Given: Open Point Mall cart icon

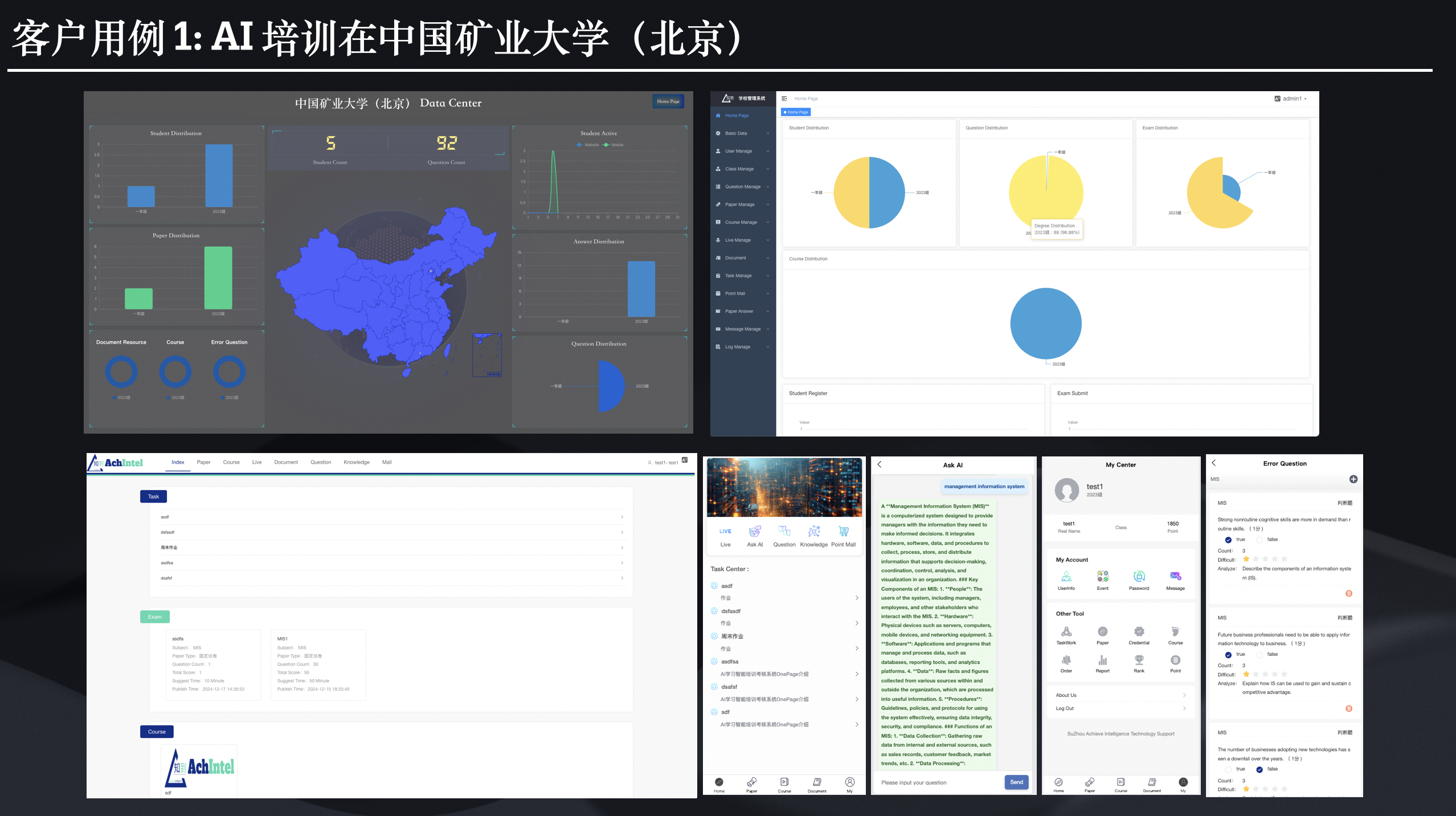Looking at the screenshot, I should 843,532.
